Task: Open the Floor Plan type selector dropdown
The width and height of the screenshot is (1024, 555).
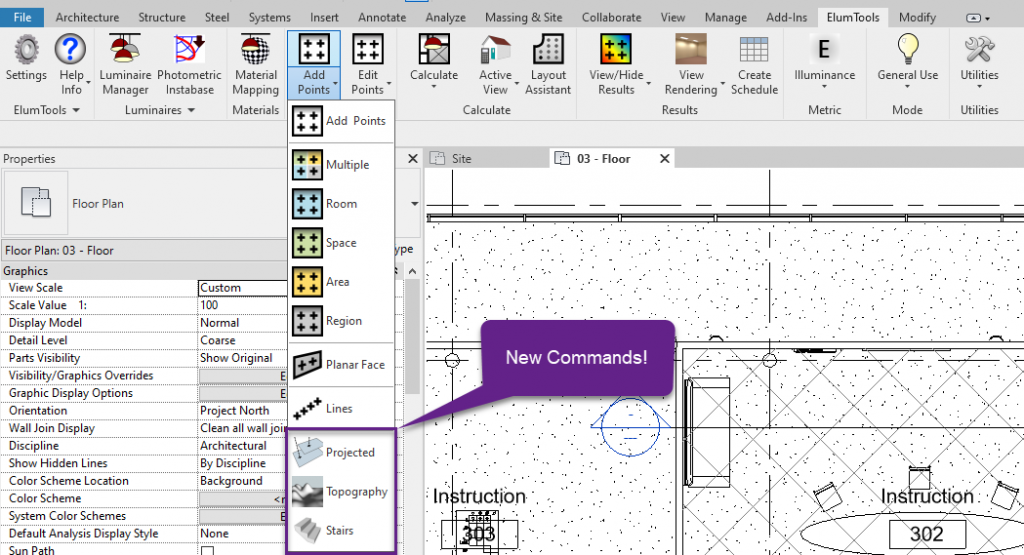Action: pos(414,204)
